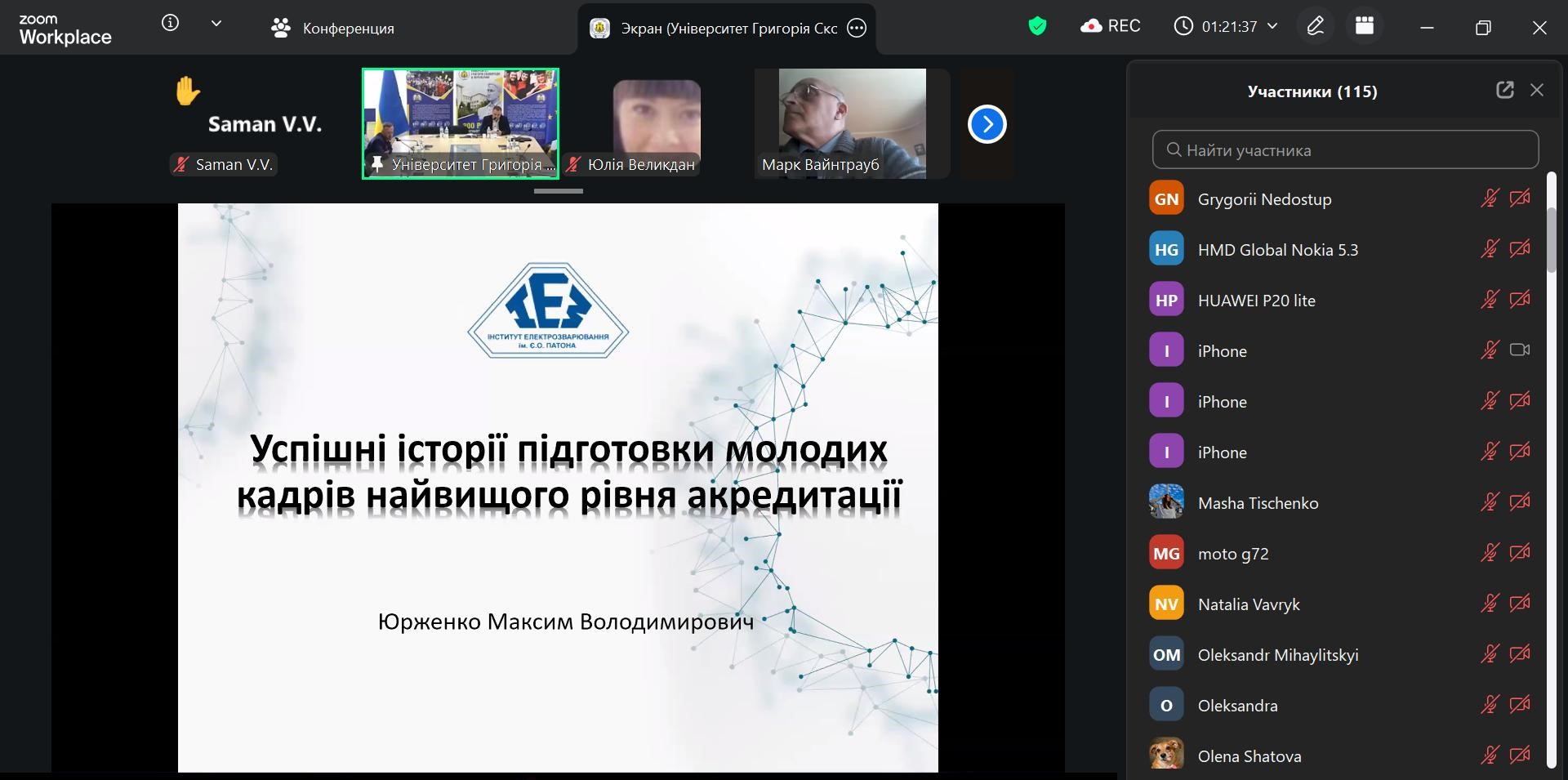Expand the chevron next to meeting info
The width and height of the screenshot is (1568, 780).
pyautogui.click(x=216, y=24)
